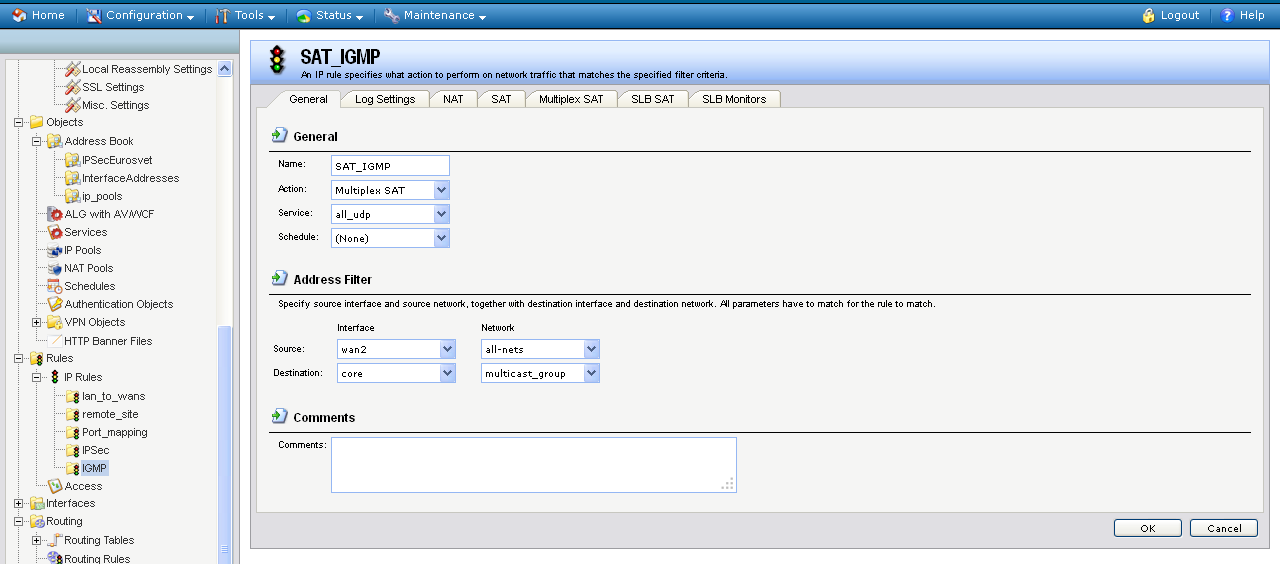Click the Comments text area
The height and width of the screenshot is (564, 1280).
(533, 464)
